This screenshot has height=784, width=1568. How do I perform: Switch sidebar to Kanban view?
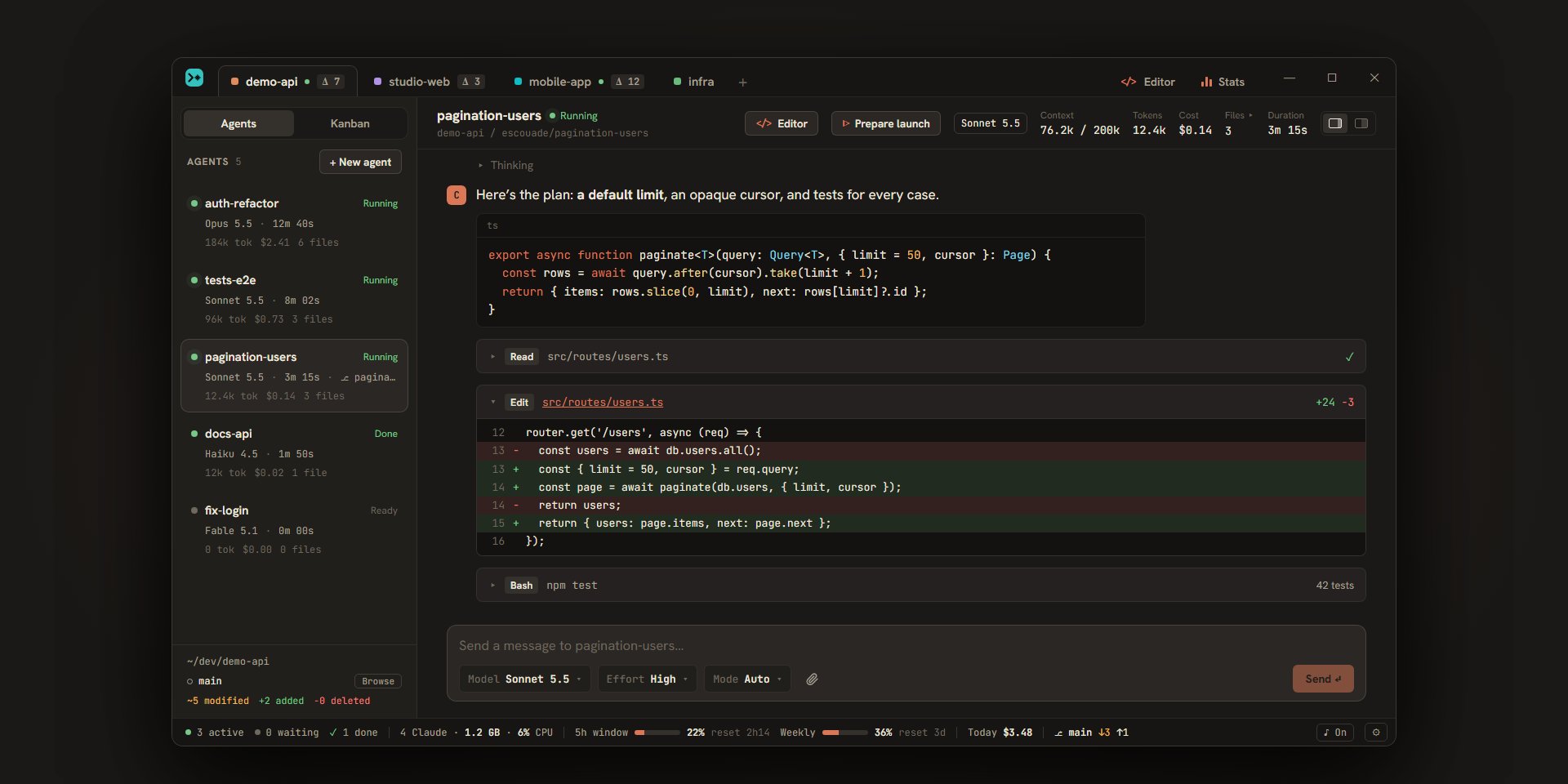coord(350,123)
